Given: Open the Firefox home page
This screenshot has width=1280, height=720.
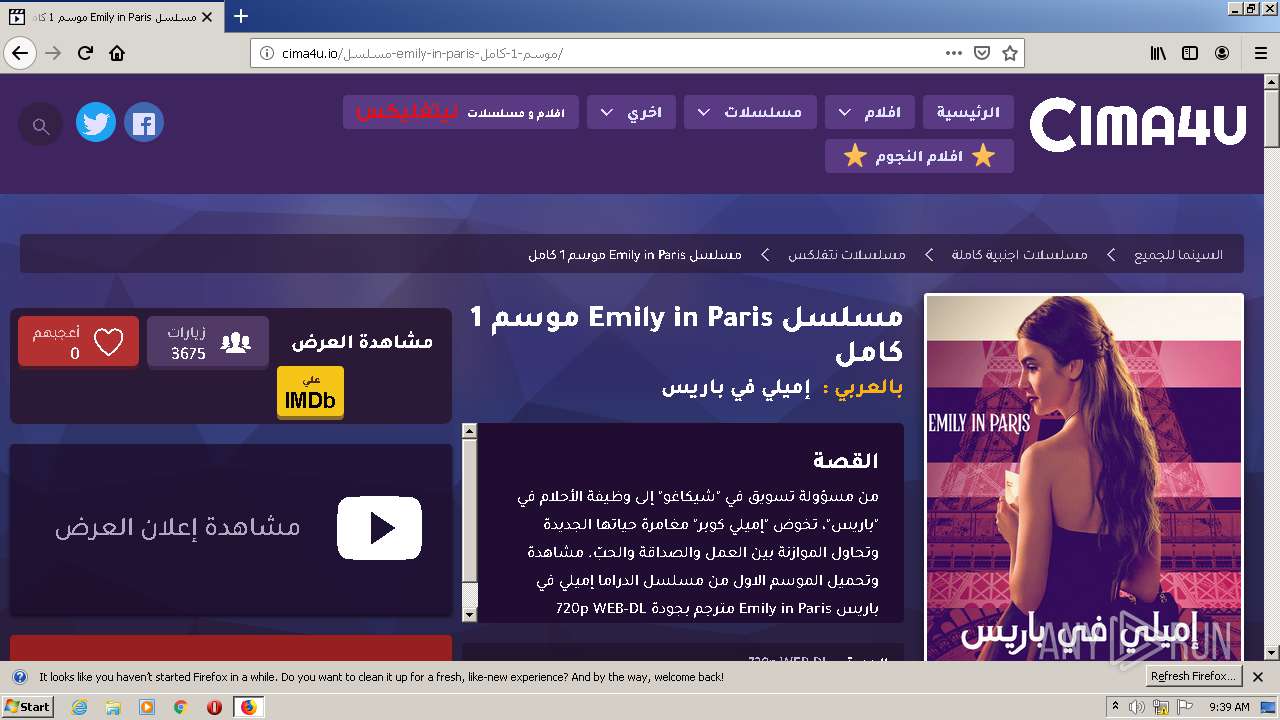Looking at the screenshot, I should [x=117, y=53].
